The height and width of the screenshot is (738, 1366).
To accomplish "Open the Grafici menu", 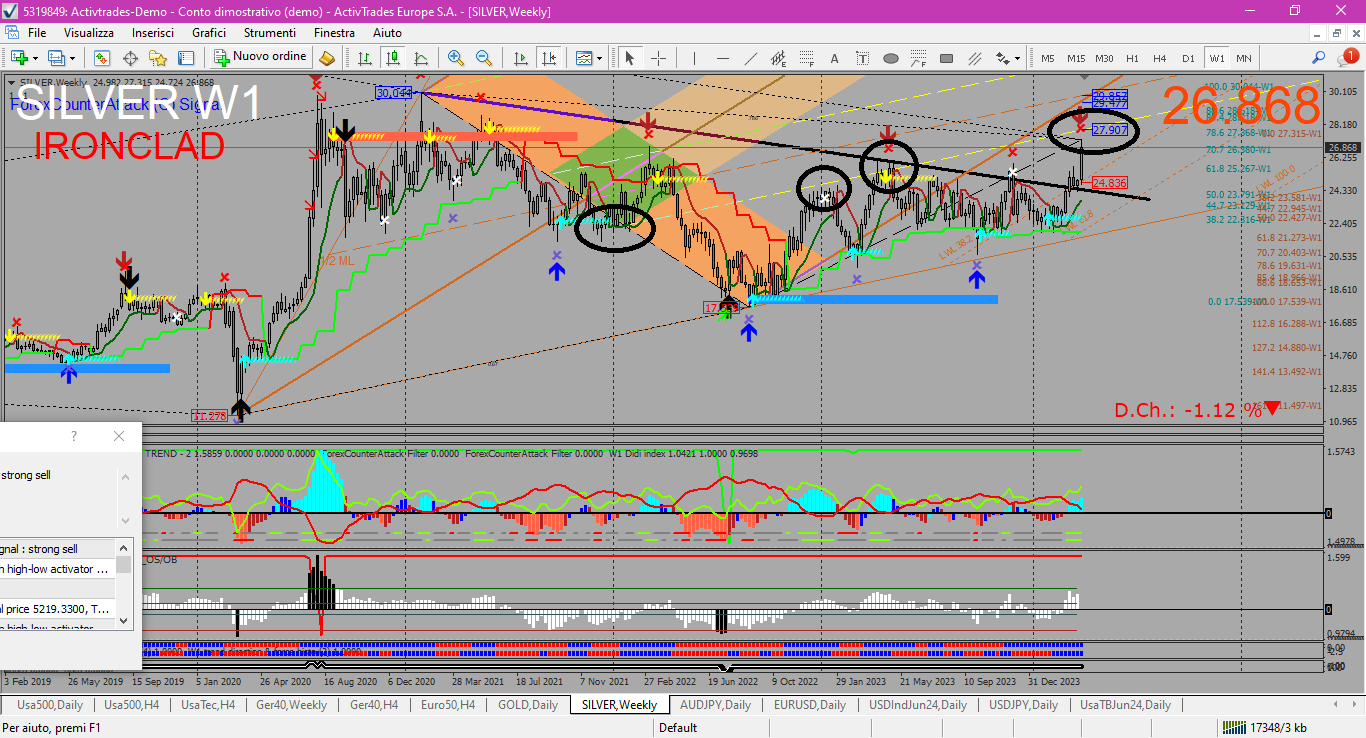I will [x=209, y=33].
